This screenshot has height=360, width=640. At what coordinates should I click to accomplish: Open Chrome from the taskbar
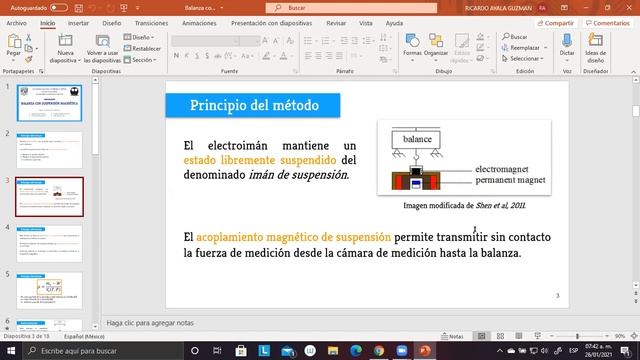tap(379, 351)
